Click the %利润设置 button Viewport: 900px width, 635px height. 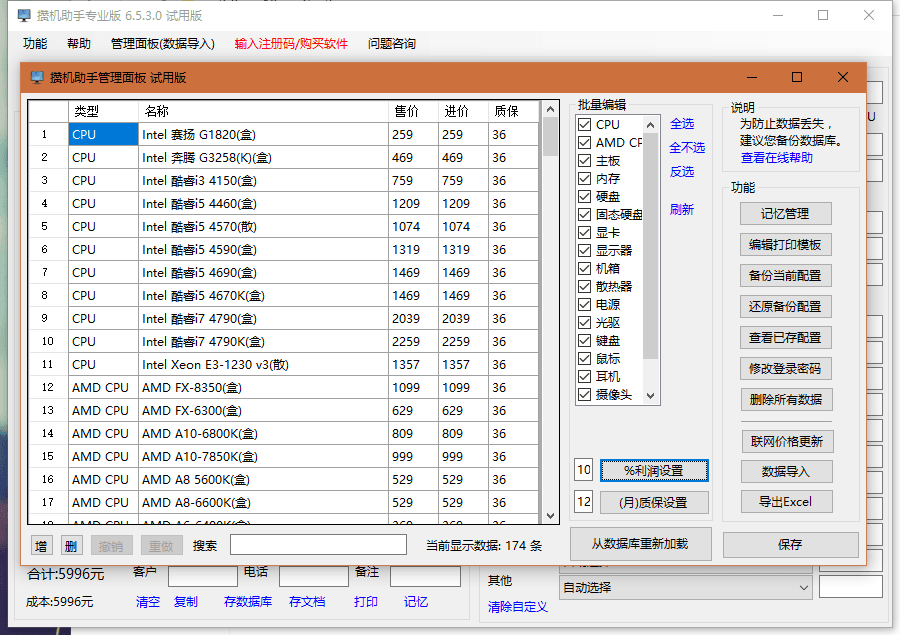click(654, 471)
